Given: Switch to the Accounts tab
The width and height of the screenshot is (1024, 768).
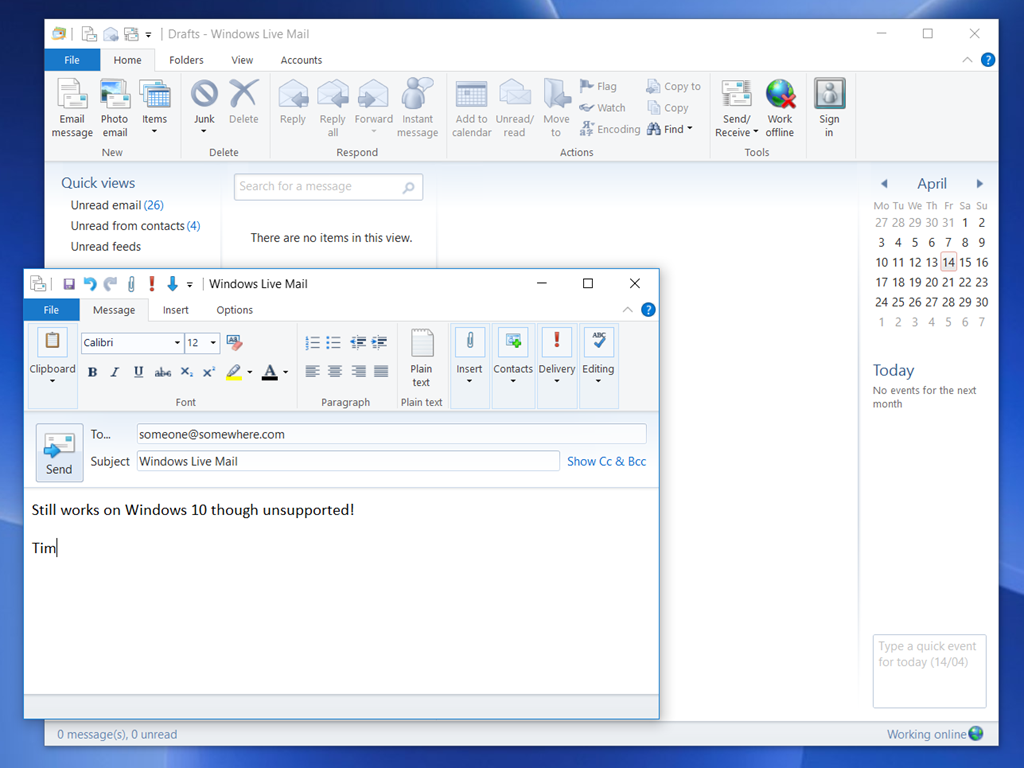Looking at the screenshot, I should click(x=301, y=60).
